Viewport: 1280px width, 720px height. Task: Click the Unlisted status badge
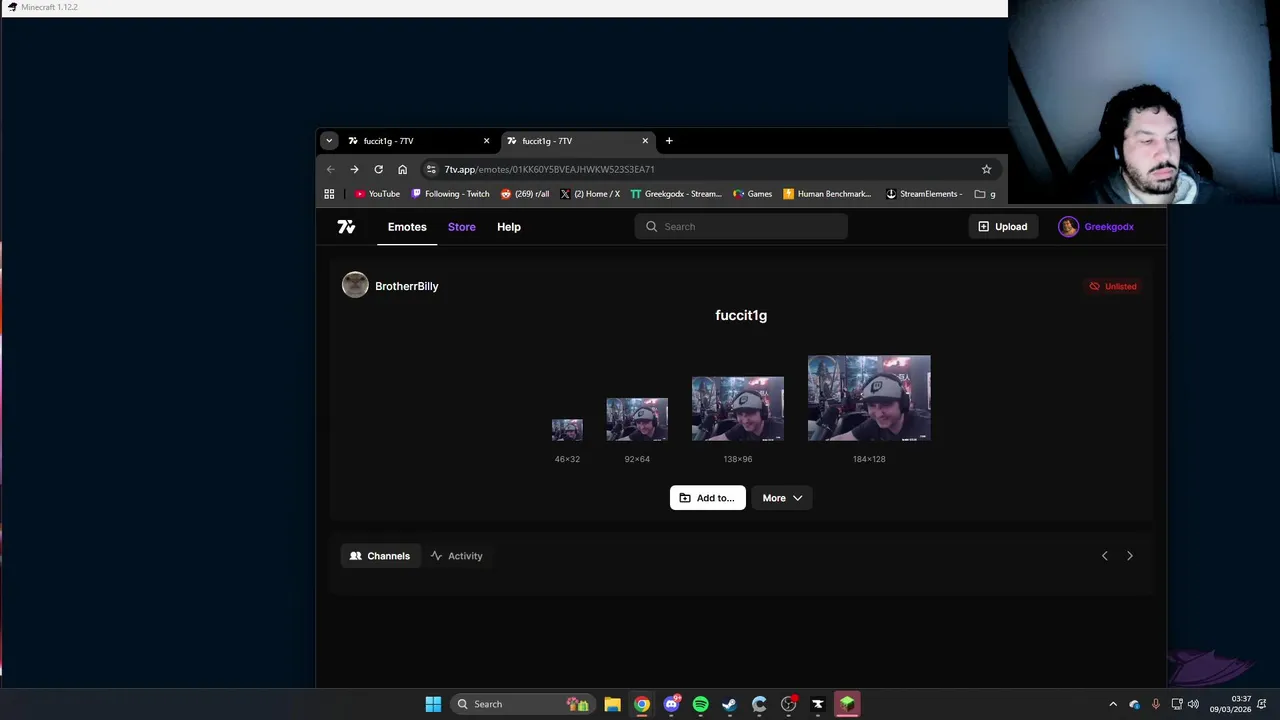coord(1113,286)
